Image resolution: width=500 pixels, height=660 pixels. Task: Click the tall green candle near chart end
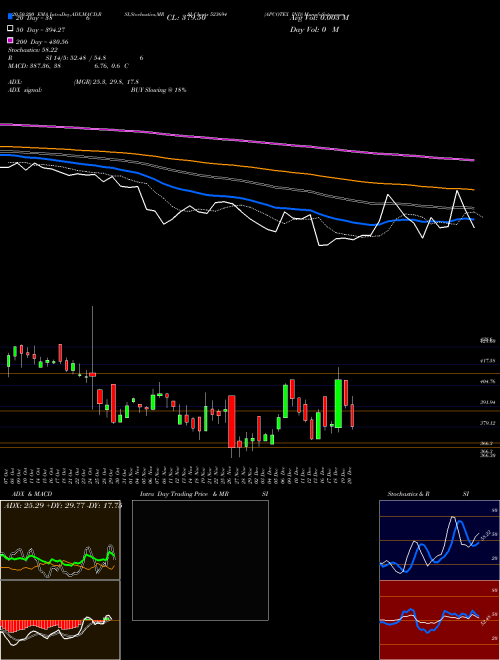(338, 404)
